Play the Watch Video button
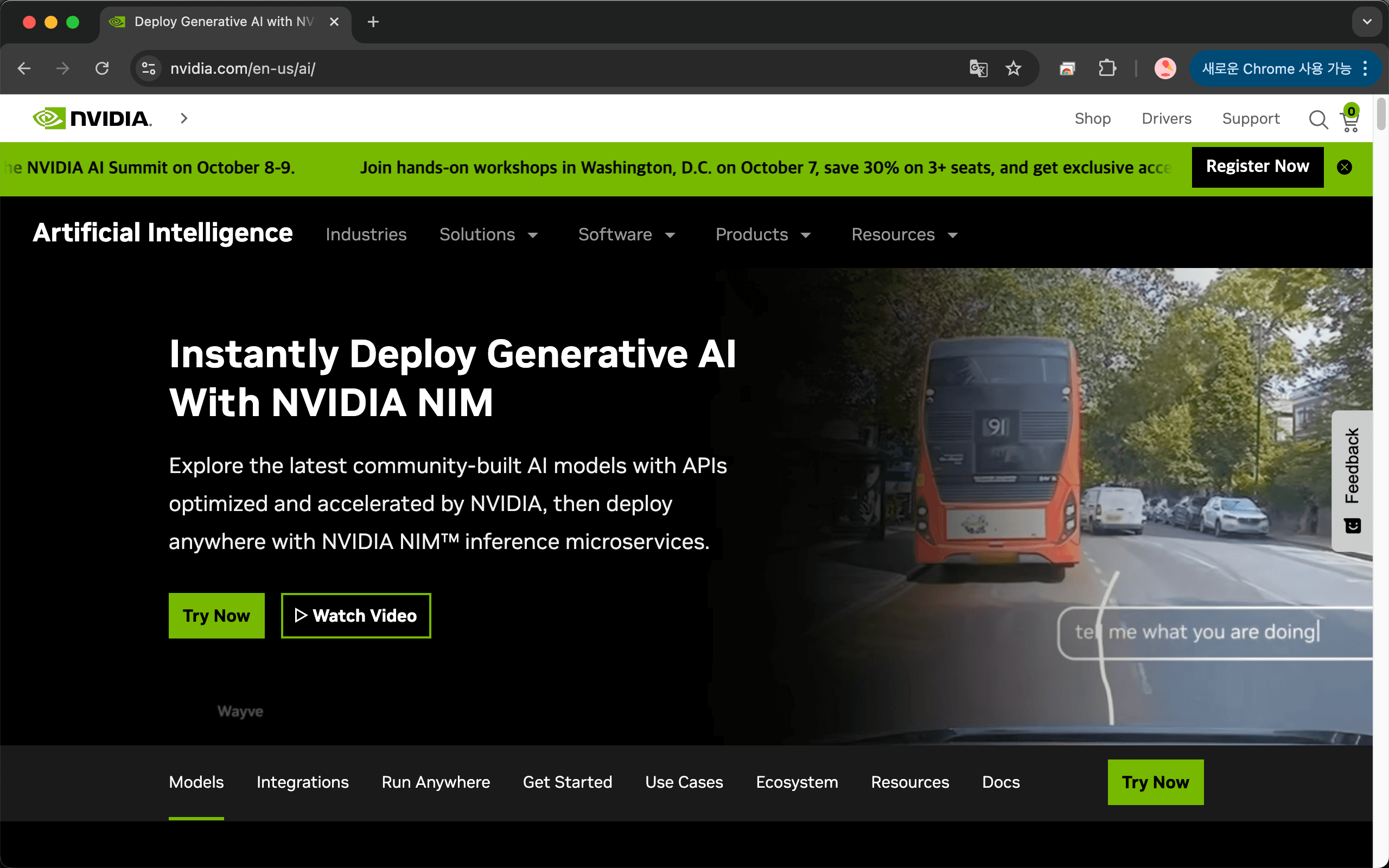The image size is (1389, 868). tap(356, 615)
